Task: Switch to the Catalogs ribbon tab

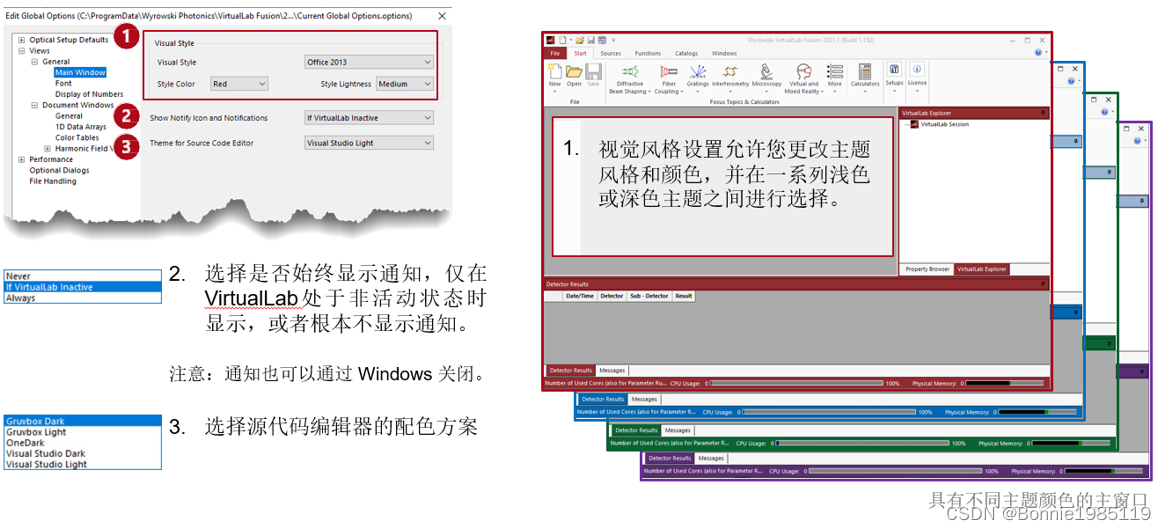Action: [x=686, y=54]
